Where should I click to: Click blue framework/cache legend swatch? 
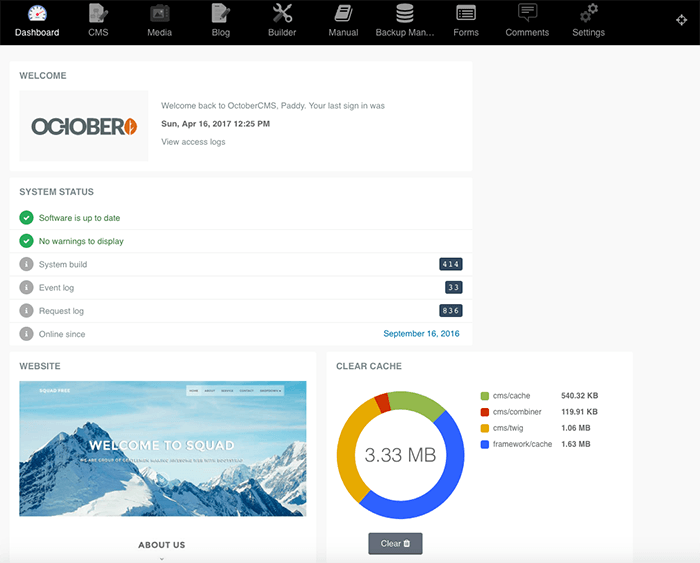click(484, 444)
